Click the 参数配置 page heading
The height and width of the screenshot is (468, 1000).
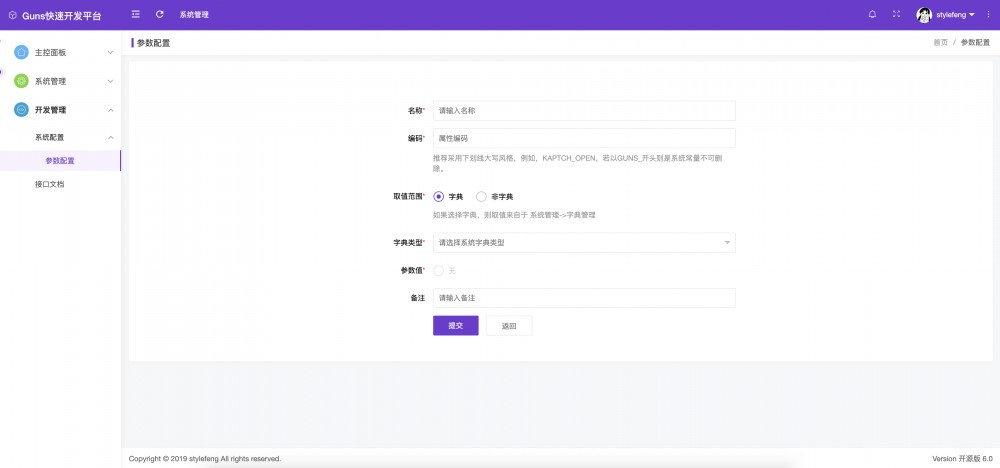pos(154,43)
